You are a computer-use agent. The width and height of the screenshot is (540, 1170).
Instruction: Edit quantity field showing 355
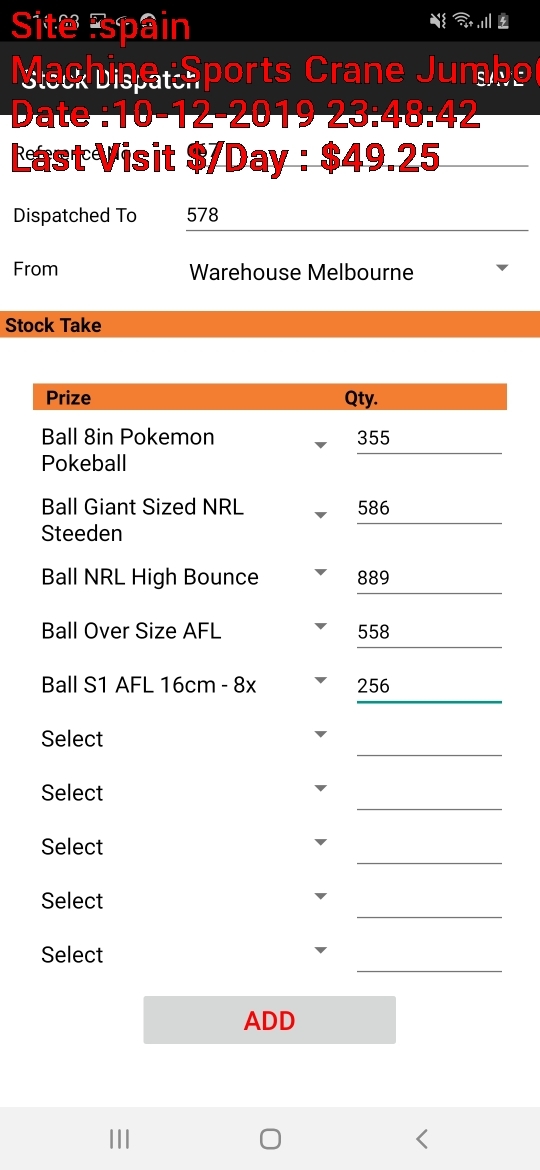pyautogui.click(x=429, y=438)
